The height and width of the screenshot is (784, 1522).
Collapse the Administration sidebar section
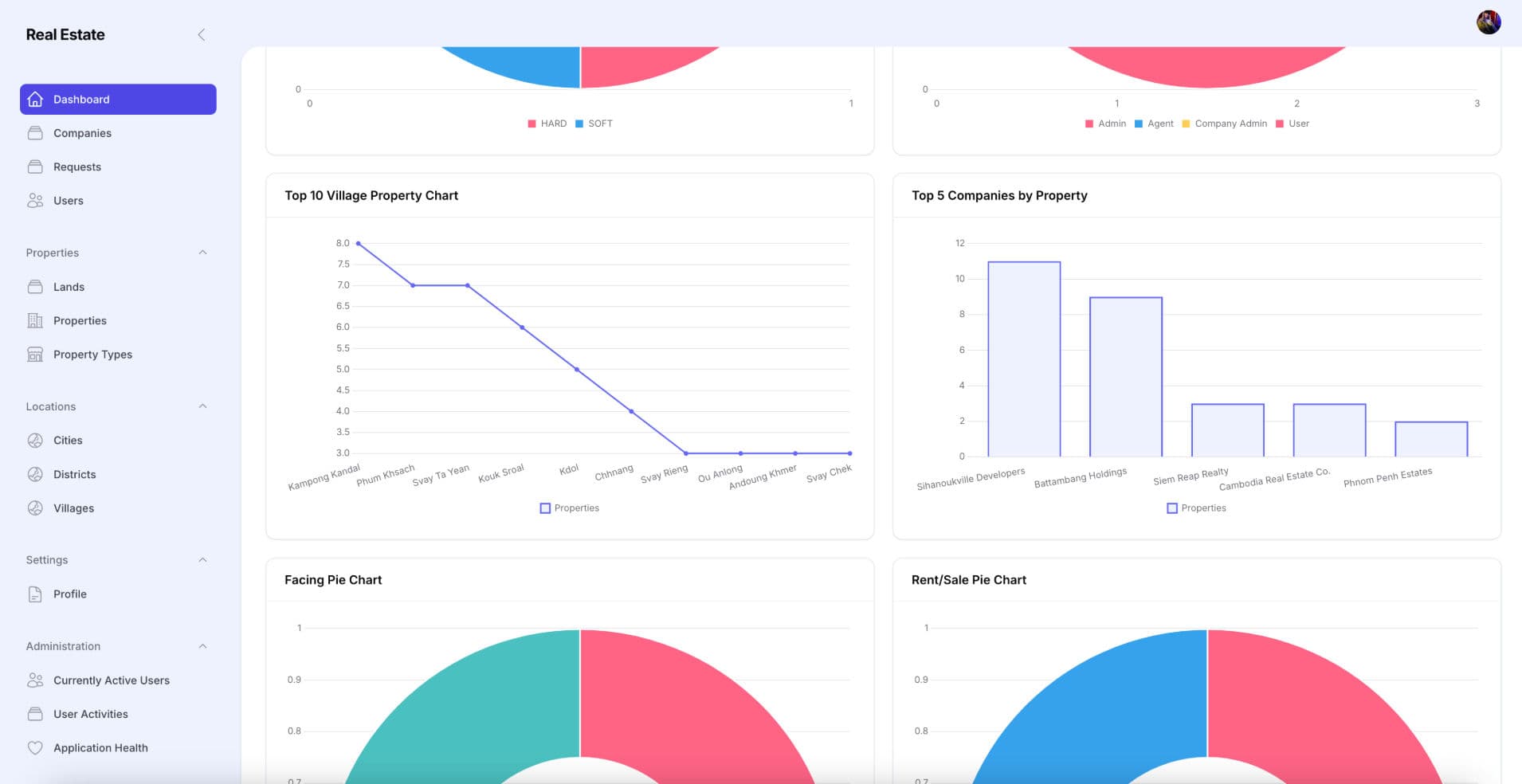click(202, 646)
